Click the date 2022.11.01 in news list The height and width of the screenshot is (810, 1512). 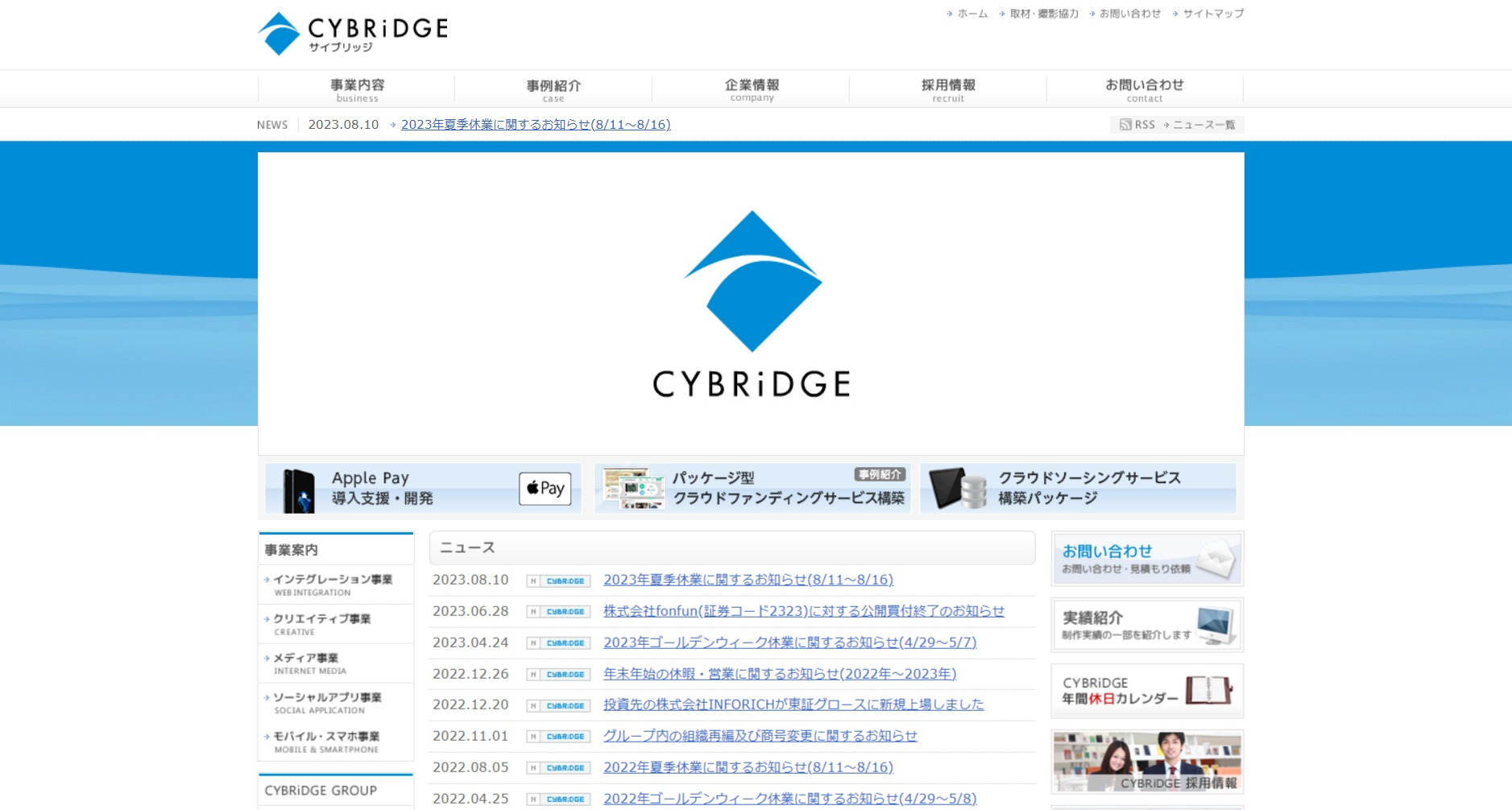tap(470, 736)
